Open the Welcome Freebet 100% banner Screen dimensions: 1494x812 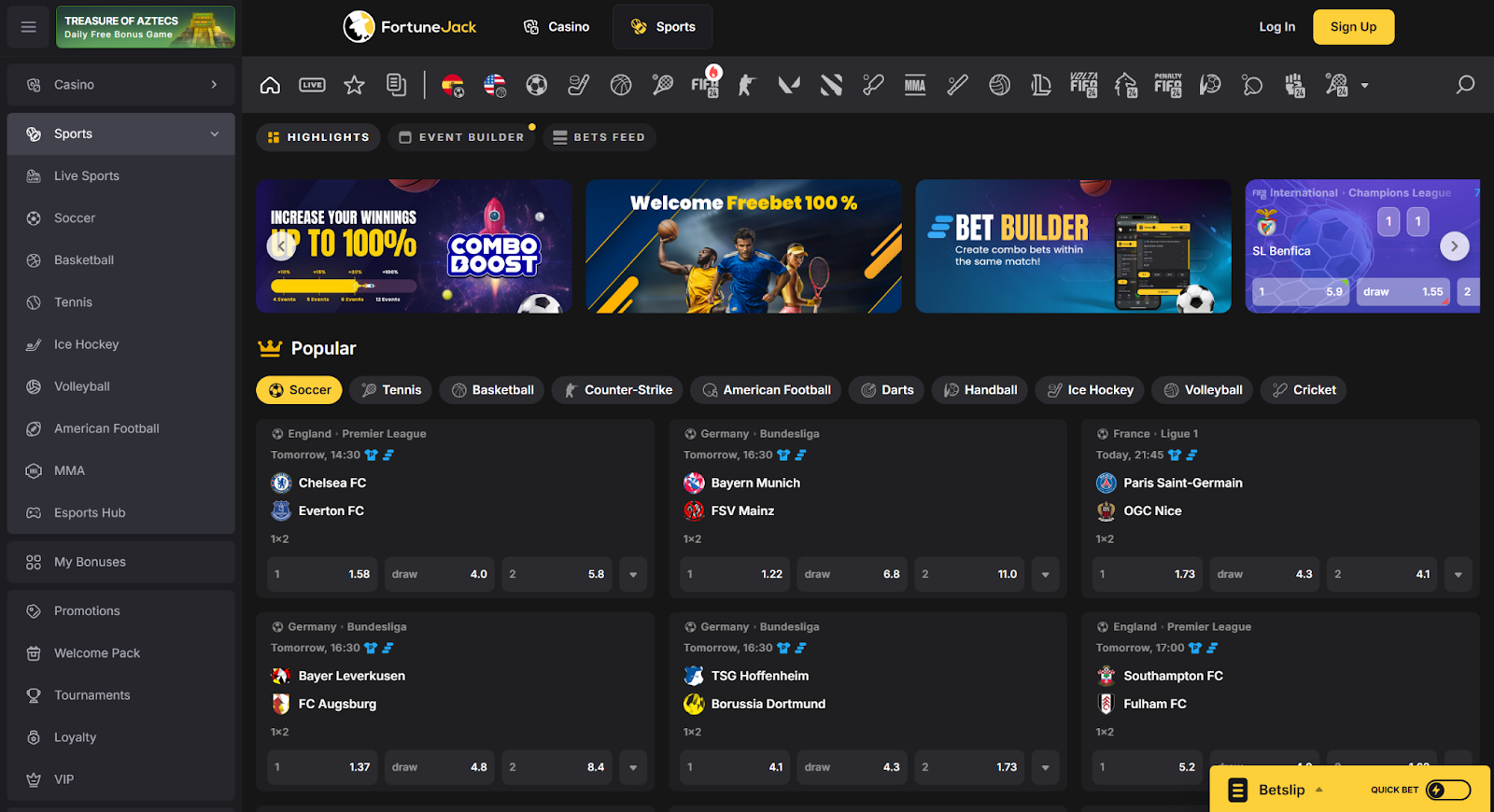tap(743, 246)
